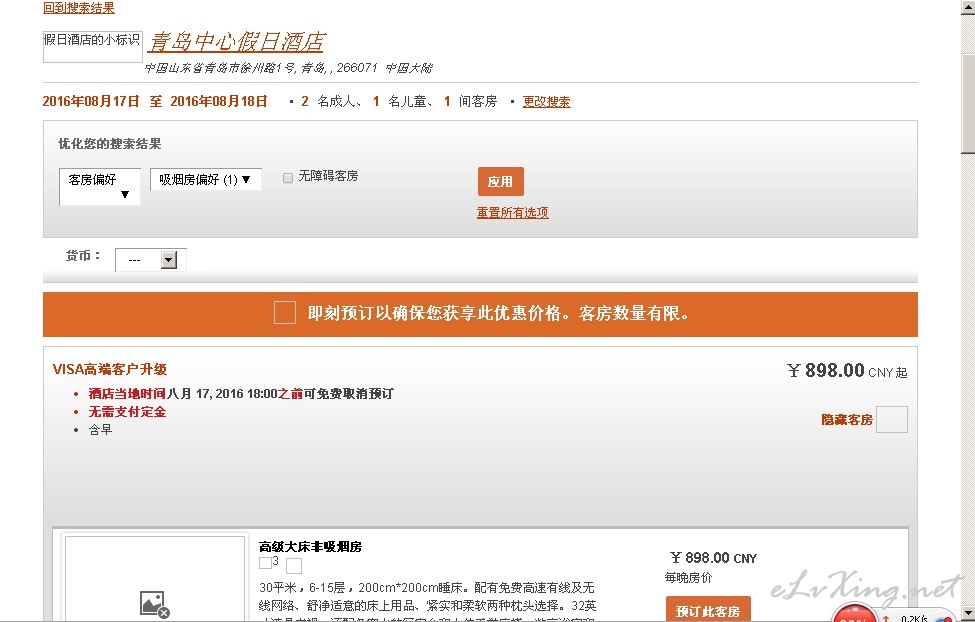The height and width of the screenshot is (622, 975).
Task: Click the ￥898.00 CNY 起 price text
Action: 847,371
